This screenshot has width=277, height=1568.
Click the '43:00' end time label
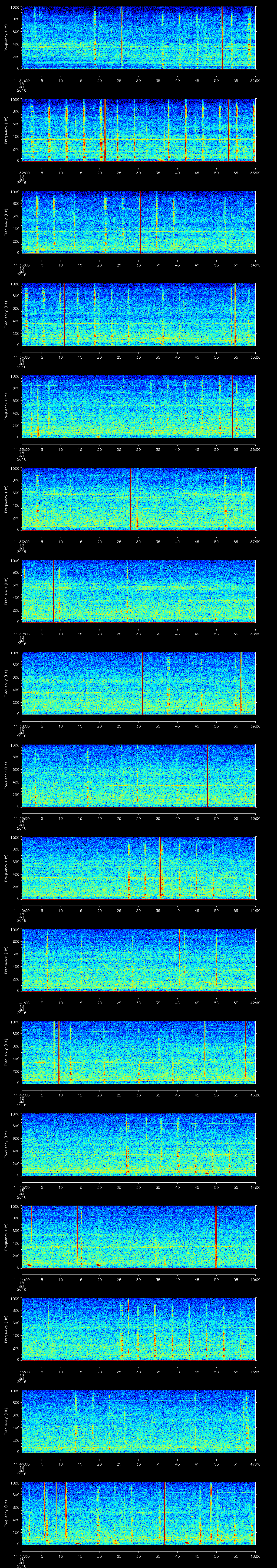click(x=255, y=1095)
